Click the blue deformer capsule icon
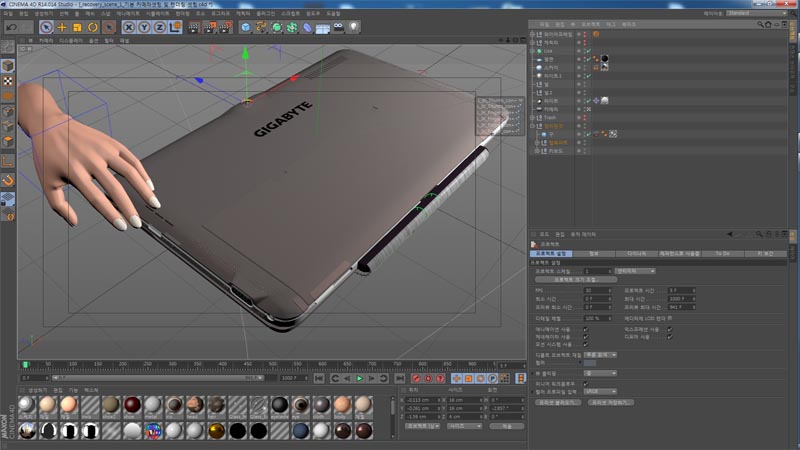Viewport: 800px width, 450px height. tap(307, 27)
